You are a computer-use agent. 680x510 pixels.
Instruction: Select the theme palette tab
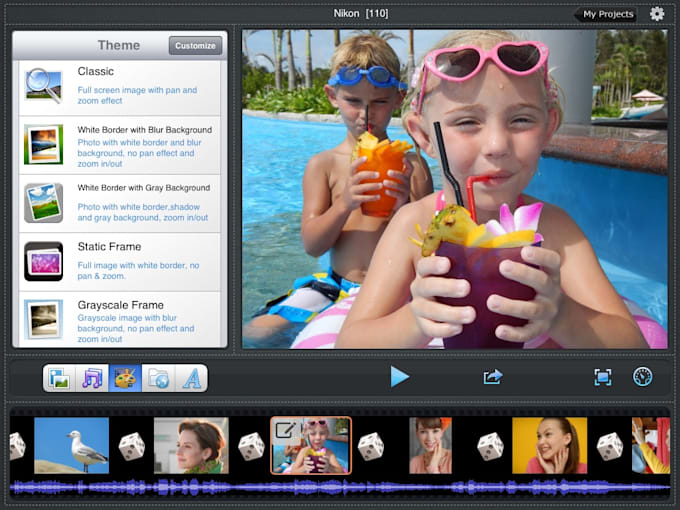tap(125, 378)
